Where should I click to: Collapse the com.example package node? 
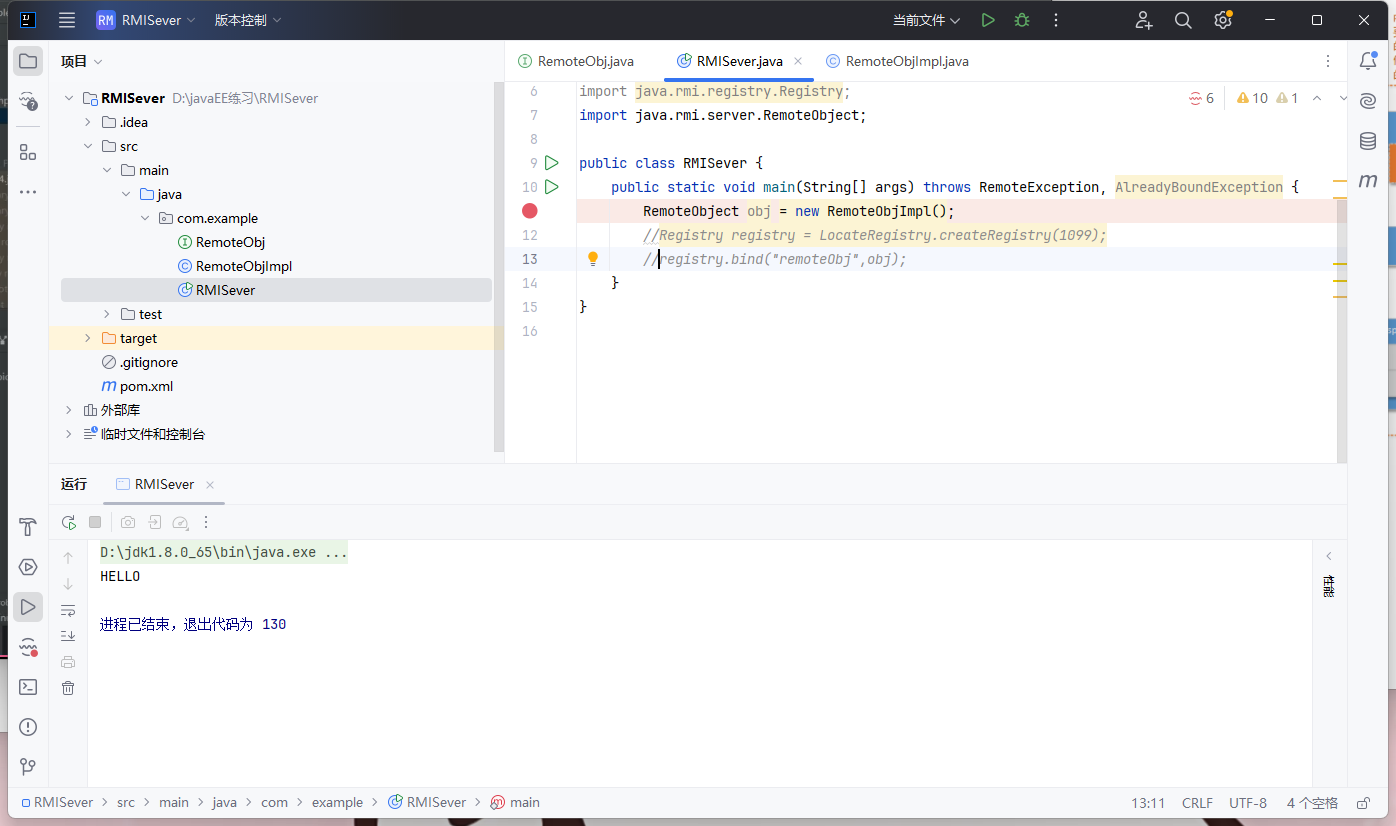[145, 218]
